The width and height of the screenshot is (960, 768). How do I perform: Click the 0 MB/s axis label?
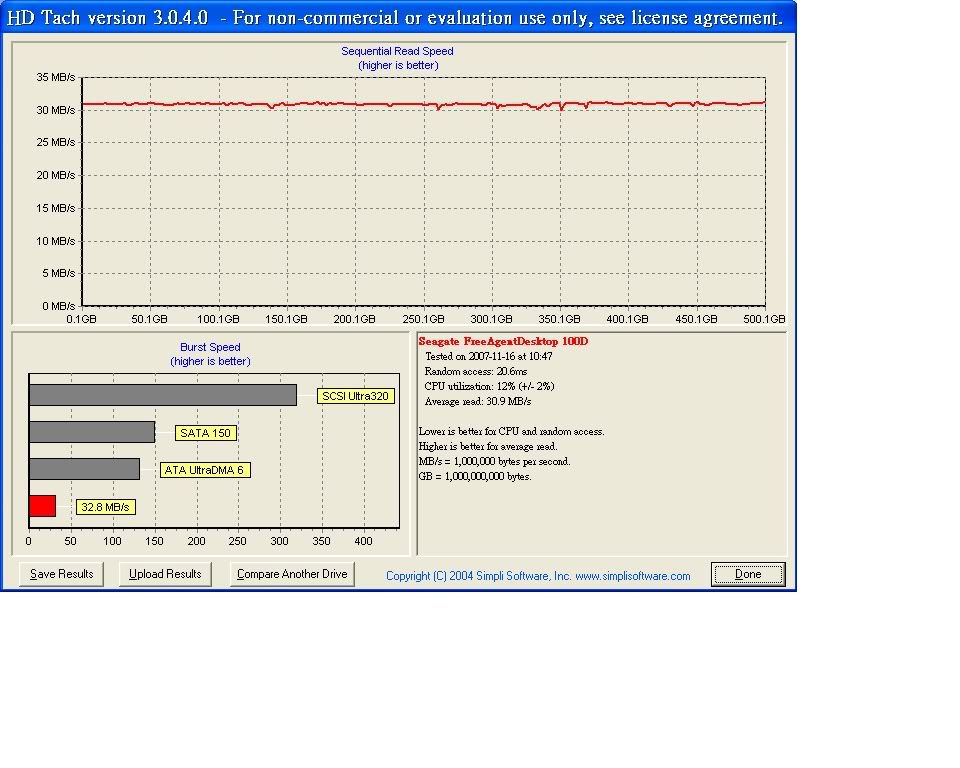(x=59, y=306)
